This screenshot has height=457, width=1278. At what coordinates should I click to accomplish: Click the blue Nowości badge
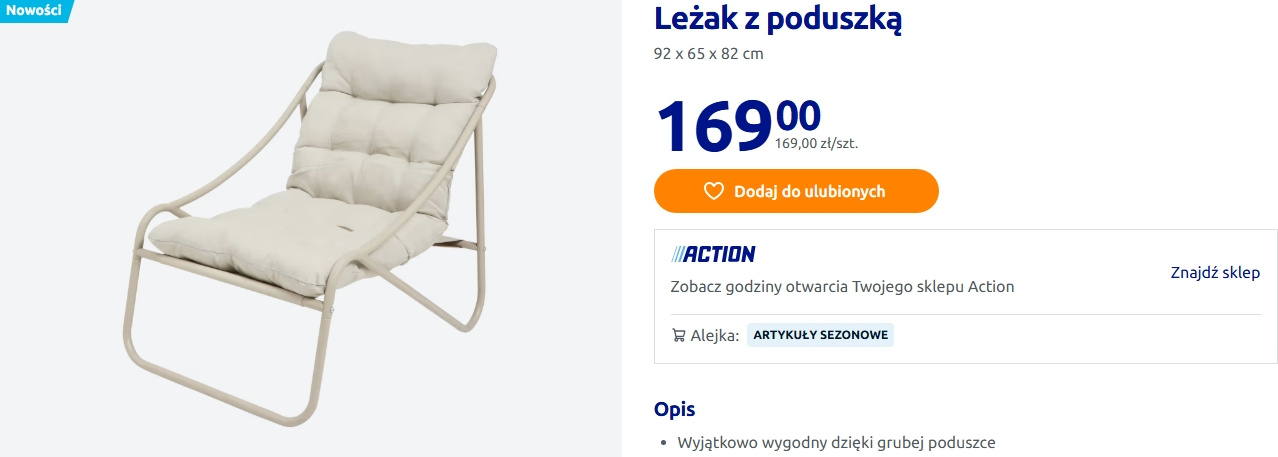33,11
